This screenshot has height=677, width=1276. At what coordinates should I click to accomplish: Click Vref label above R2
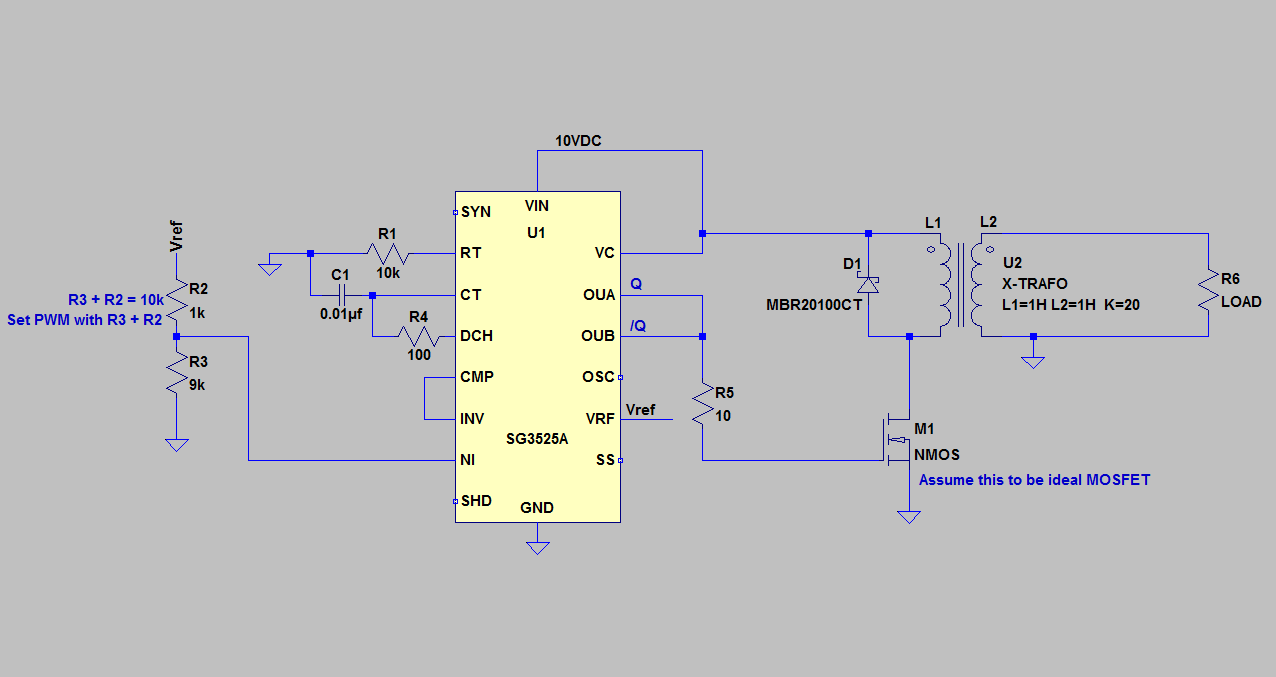tap(177, 236)
